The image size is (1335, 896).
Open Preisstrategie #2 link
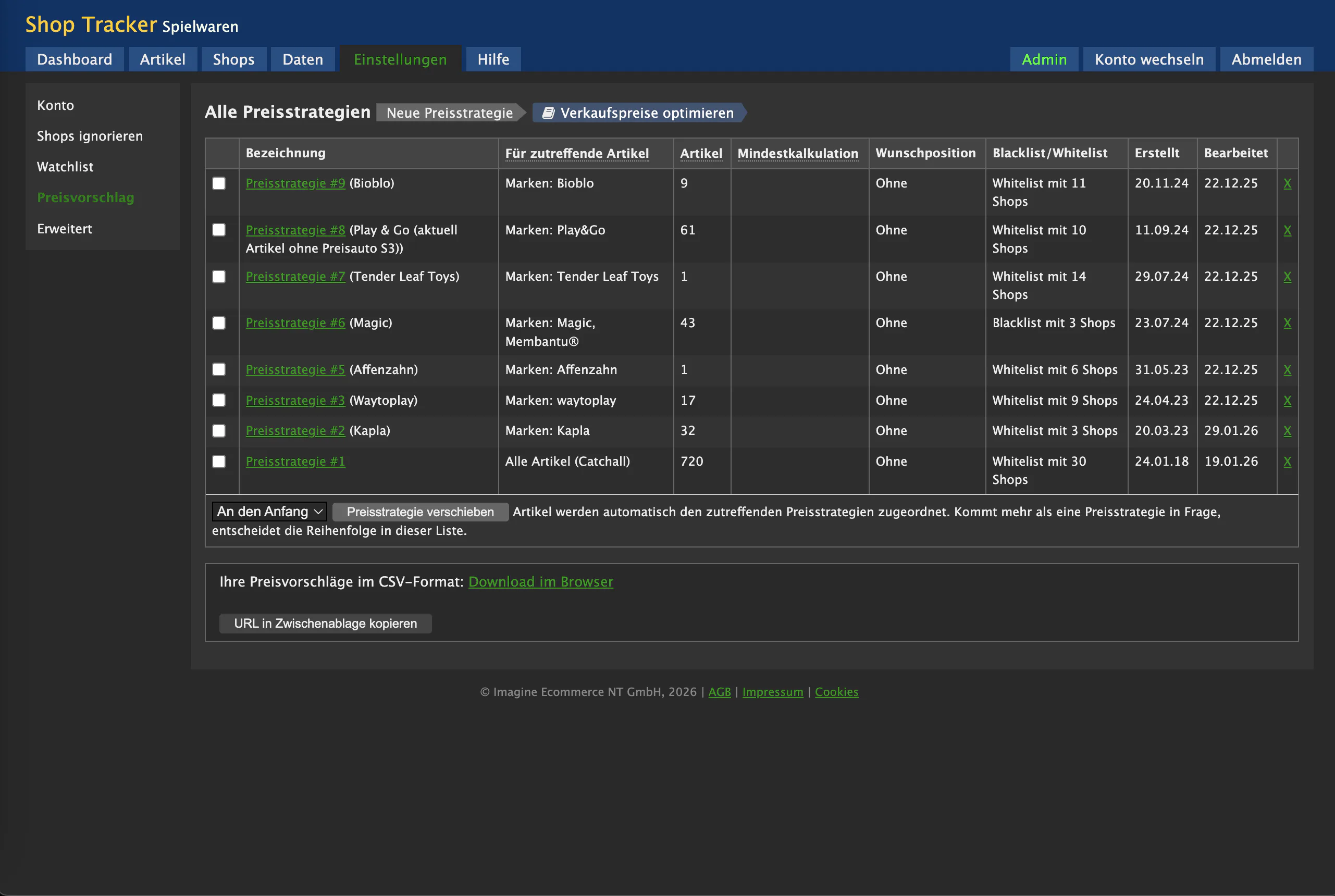tap(295, 431)
